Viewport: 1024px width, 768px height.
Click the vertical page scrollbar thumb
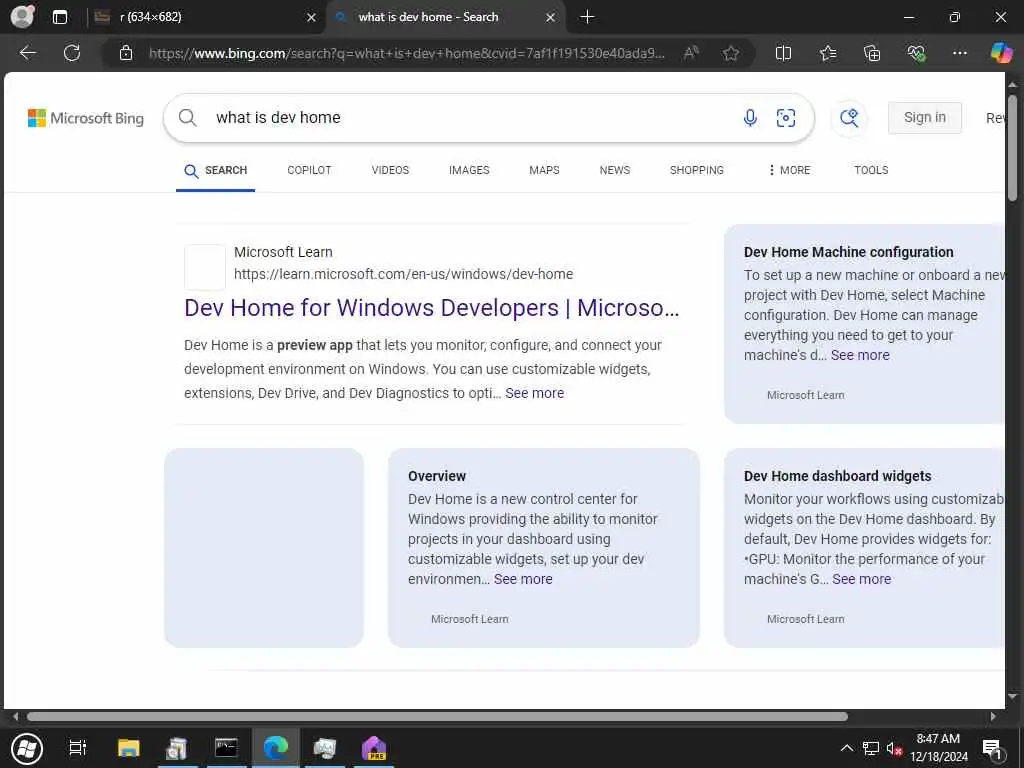1012,148
